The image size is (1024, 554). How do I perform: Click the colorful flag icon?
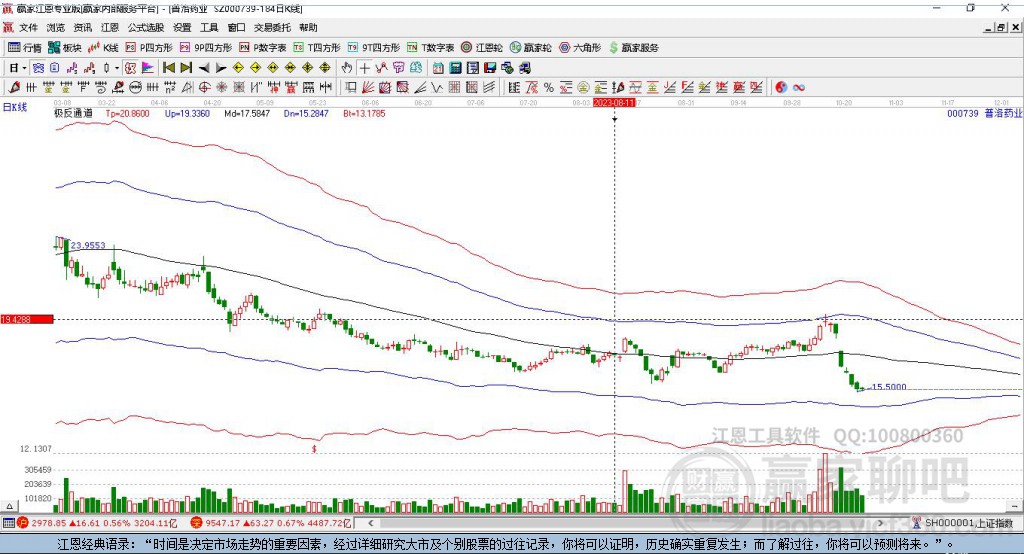148,68
